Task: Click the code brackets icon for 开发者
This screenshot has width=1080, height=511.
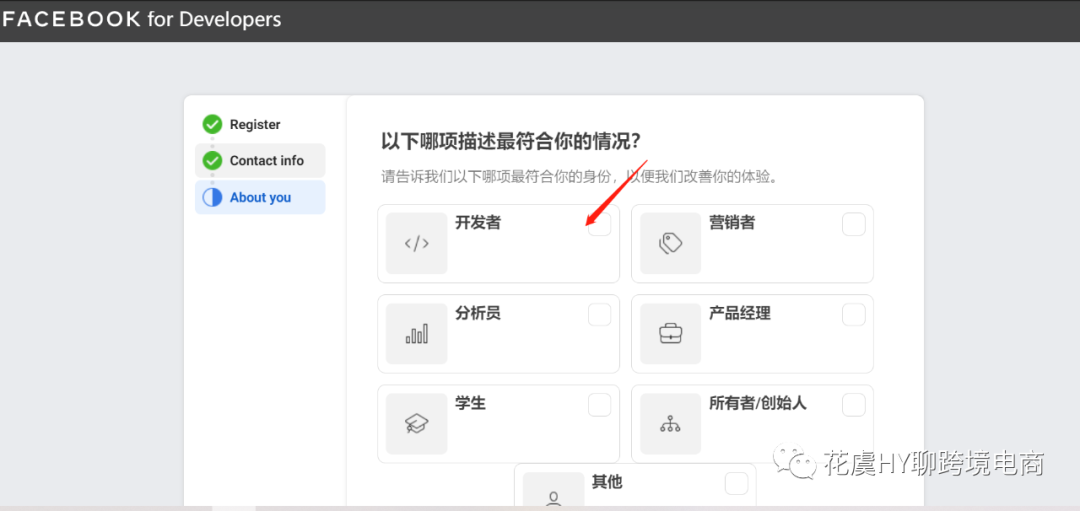Action: (x=417, y=243)
